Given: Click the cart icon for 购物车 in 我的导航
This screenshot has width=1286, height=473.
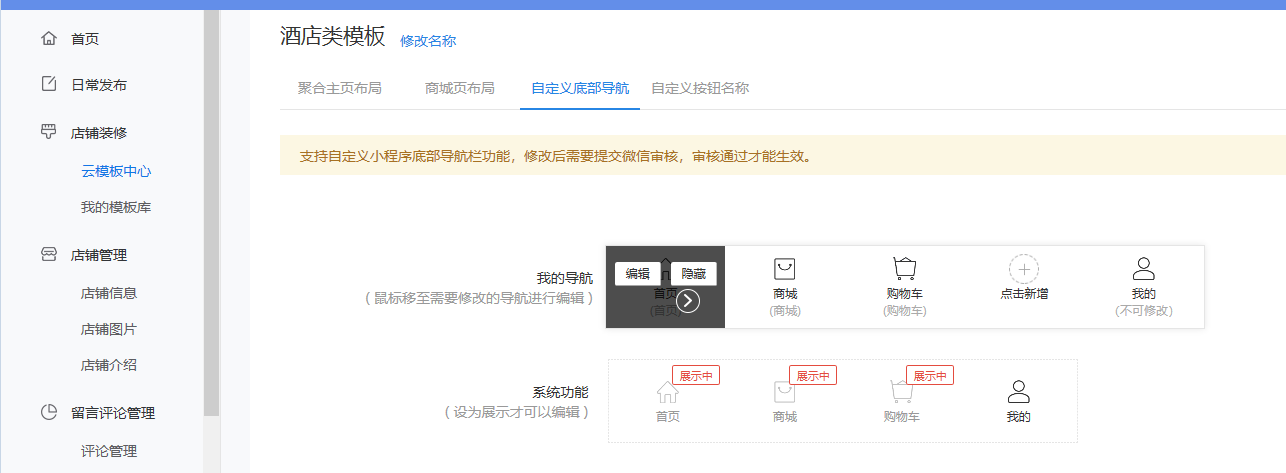Looking at the screenshot, I should [904, 268].
